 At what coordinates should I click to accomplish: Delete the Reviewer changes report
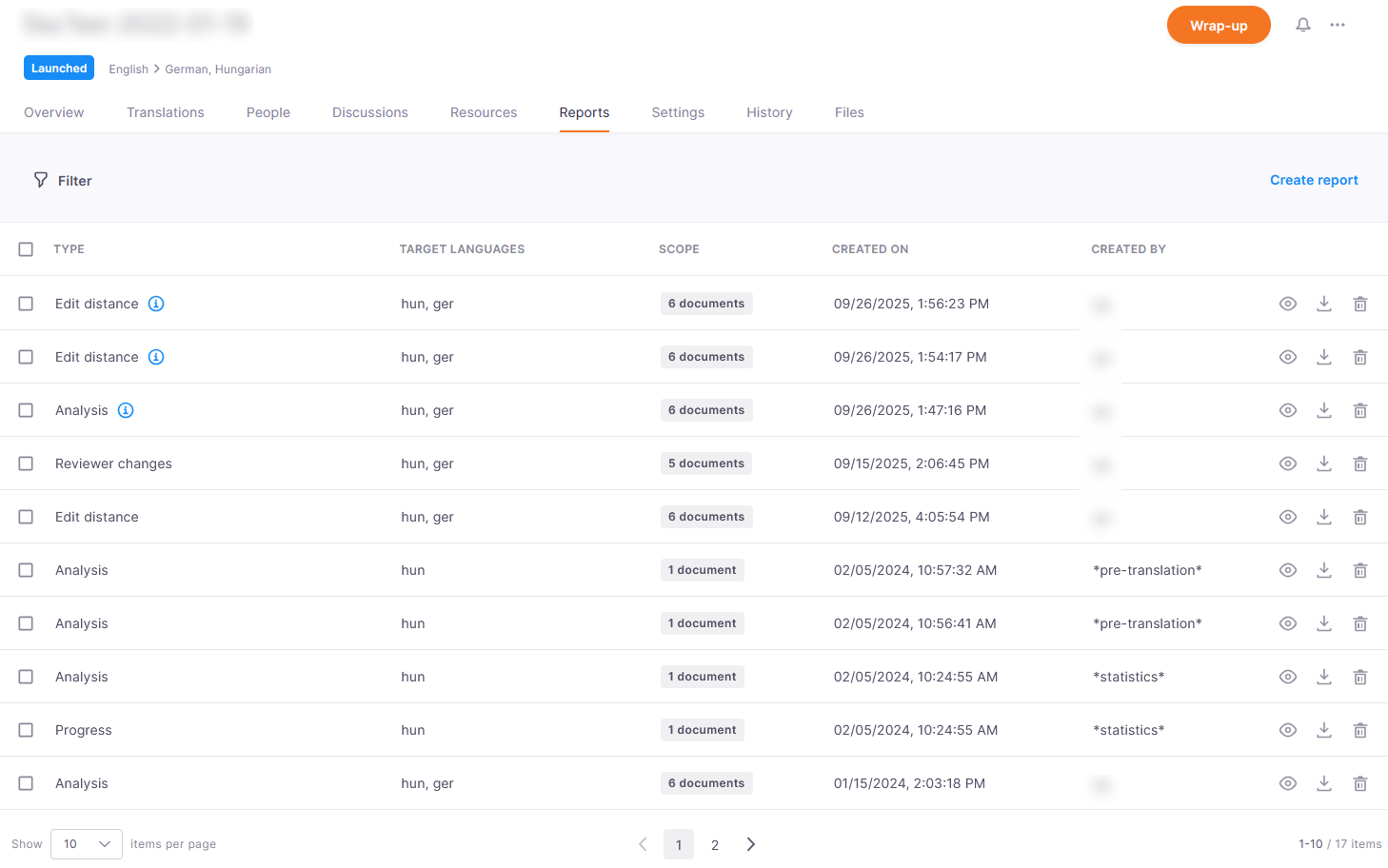pos(1360,464)
